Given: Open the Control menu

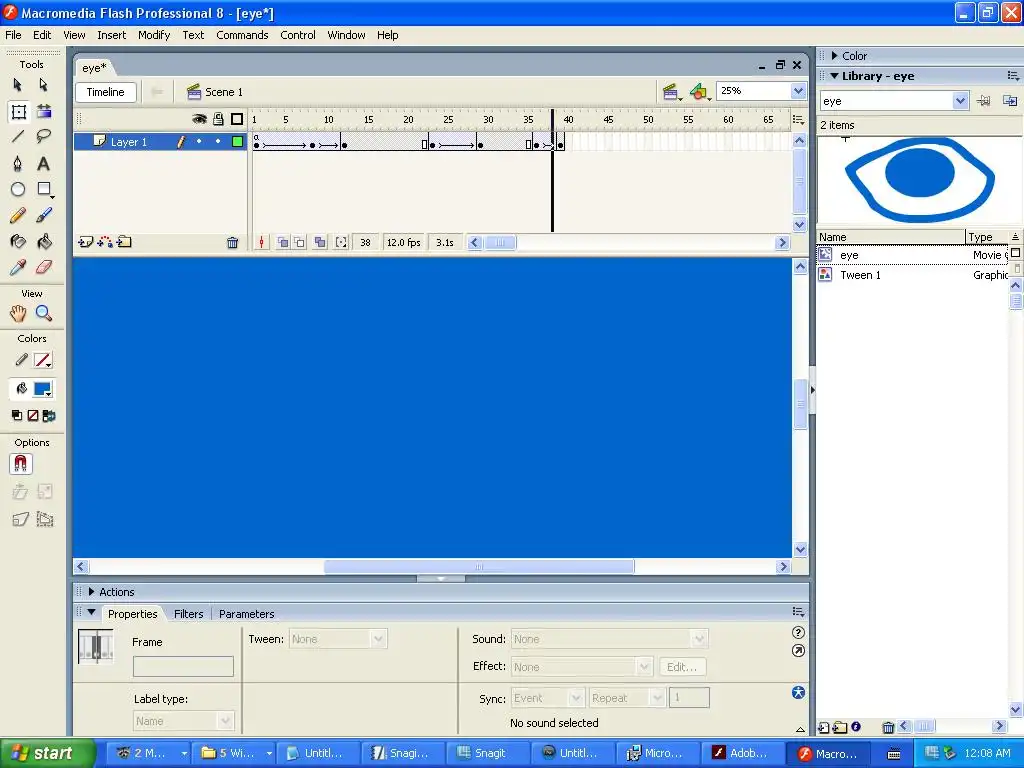Looking at the screenshot, I should 298,35.
